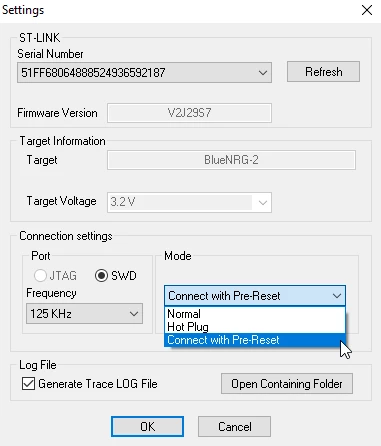Image resolution: width=381 pixels, height=446 pixels.
Task: Collapse the Mode dropdown via its arrow
Action: click(x=337, y=296)
